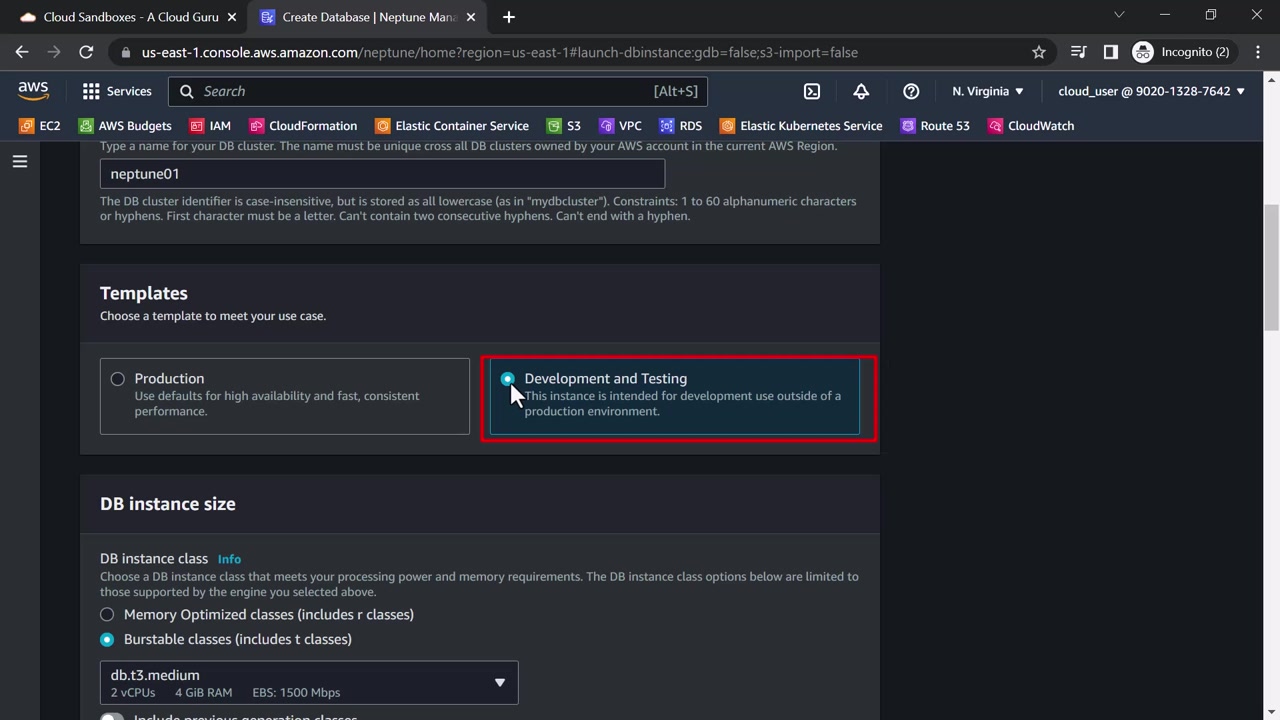
Task: Go back in browser history
Action: pos(22,52)
